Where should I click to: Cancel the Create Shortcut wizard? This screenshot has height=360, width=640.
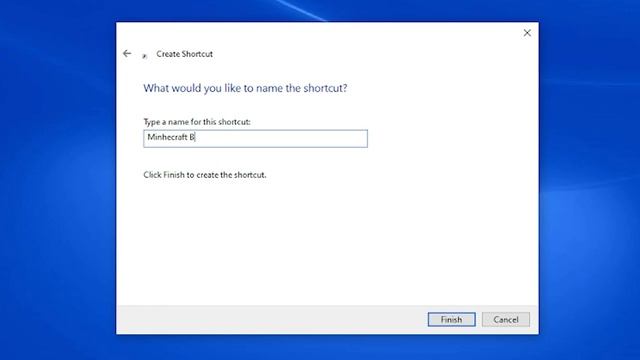click(506, 320)
